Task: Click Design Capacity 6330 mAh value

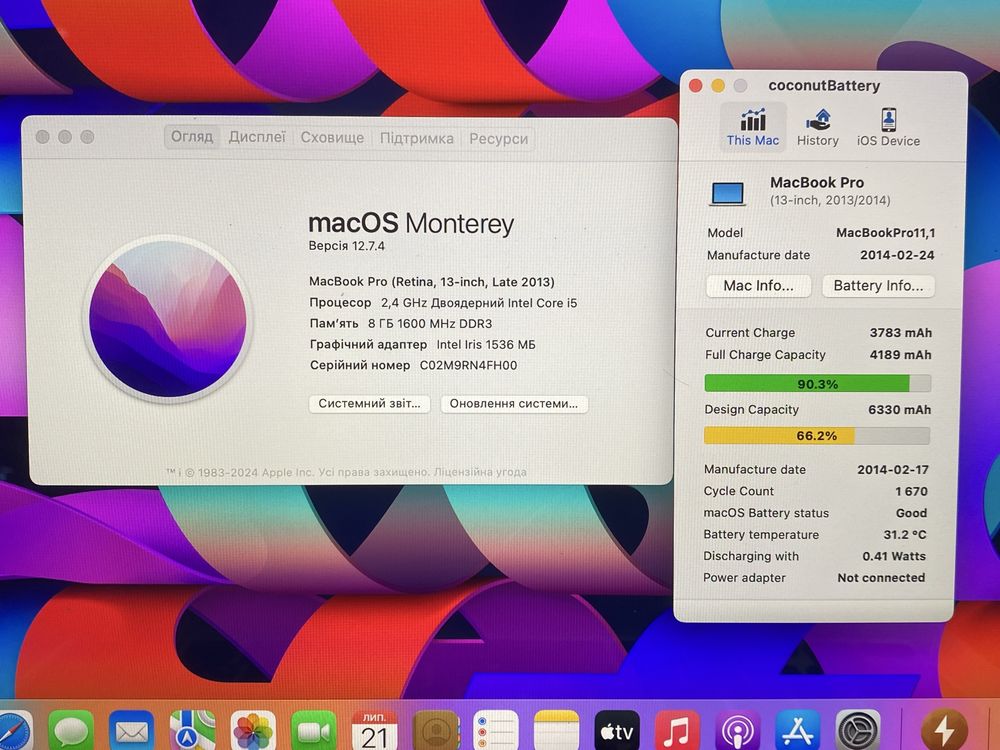Action: tap(899, 409)
